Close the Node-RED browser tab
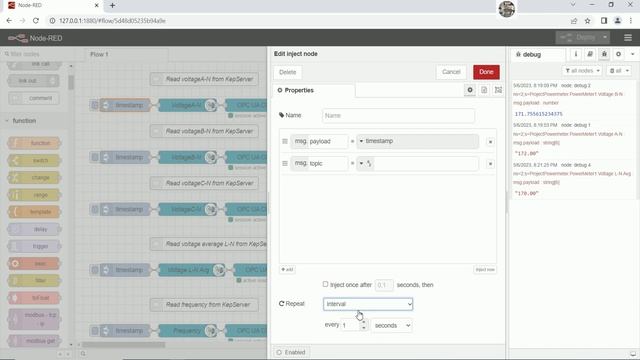The width and height of the screenshot is (640, 360). (96, 5)
